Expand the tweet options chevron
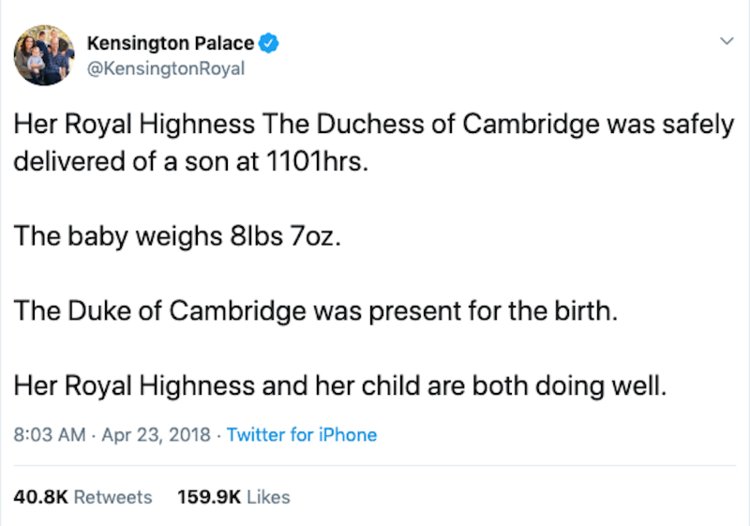Image resolution: width=750 pixels, height=526 pixels. (x=726, y=41)
